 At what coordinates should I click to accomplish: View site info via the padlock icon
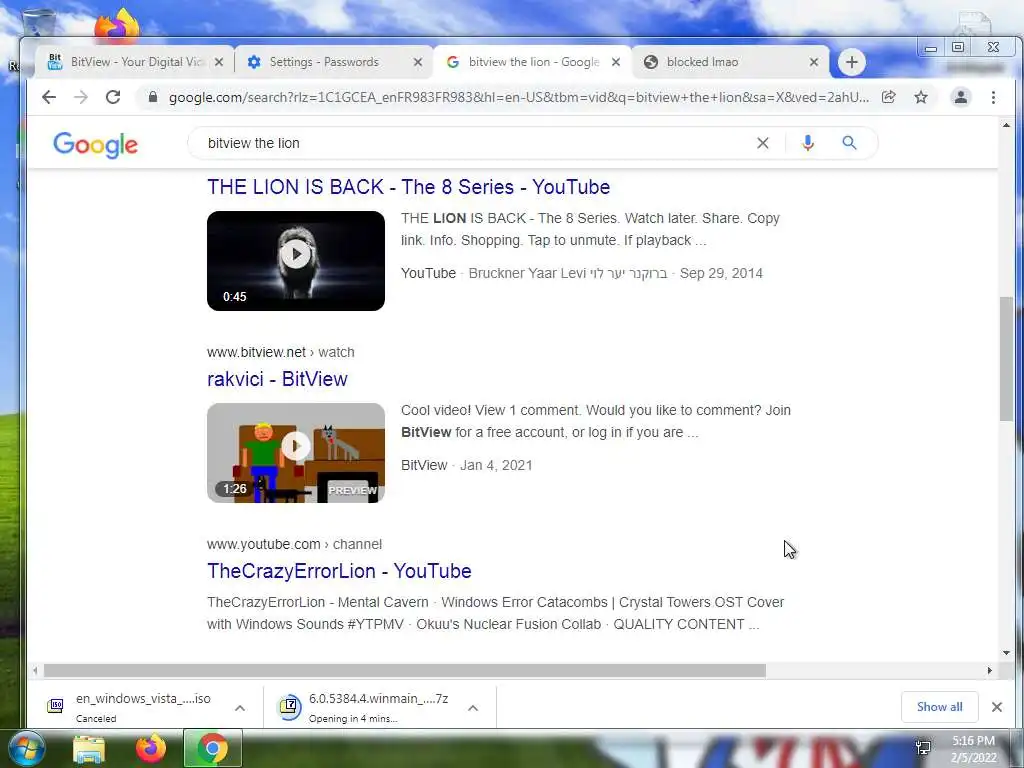[153, 97]
